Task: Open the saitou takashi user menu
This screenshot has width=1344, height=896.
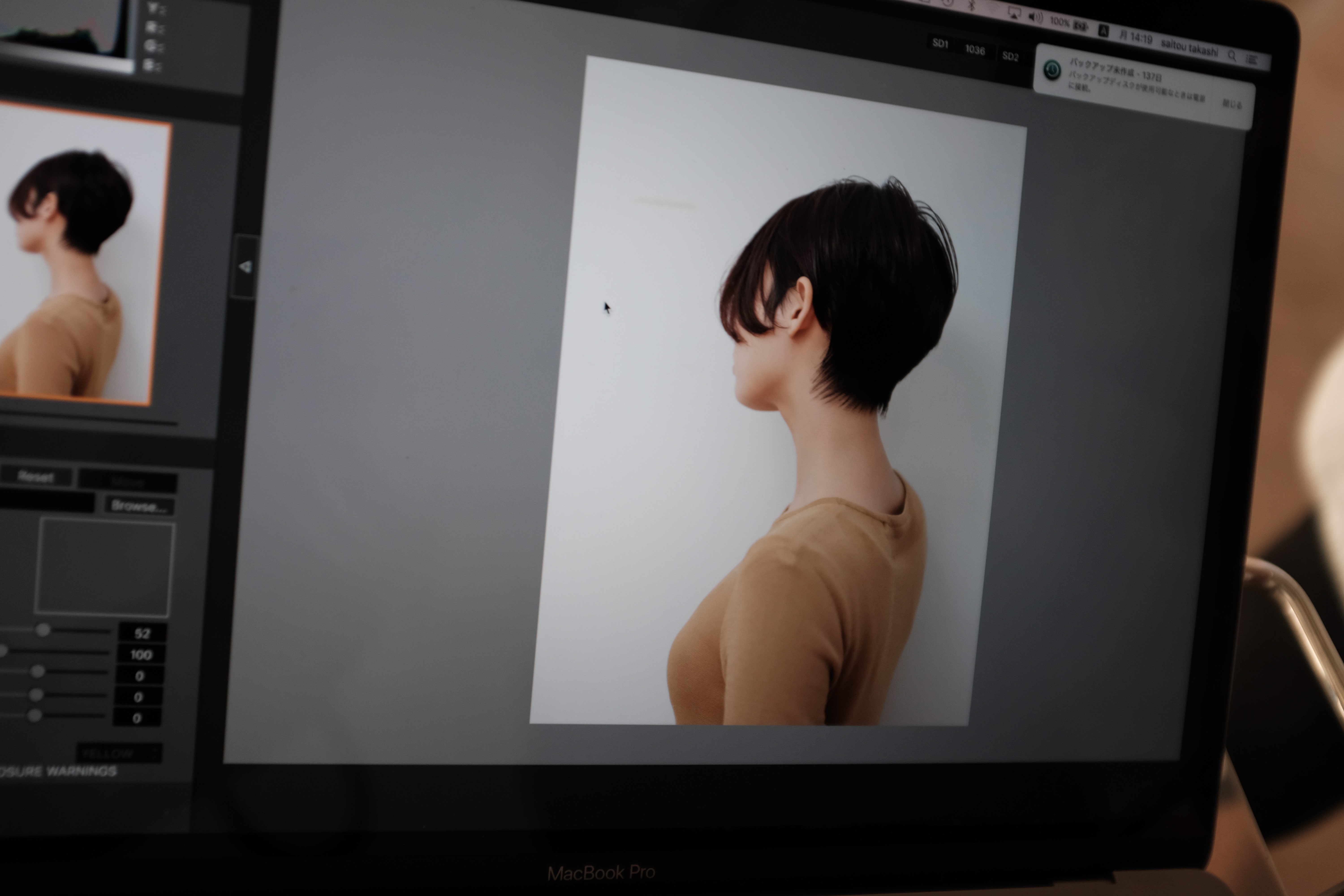Action: click(x=1189, y=48)
